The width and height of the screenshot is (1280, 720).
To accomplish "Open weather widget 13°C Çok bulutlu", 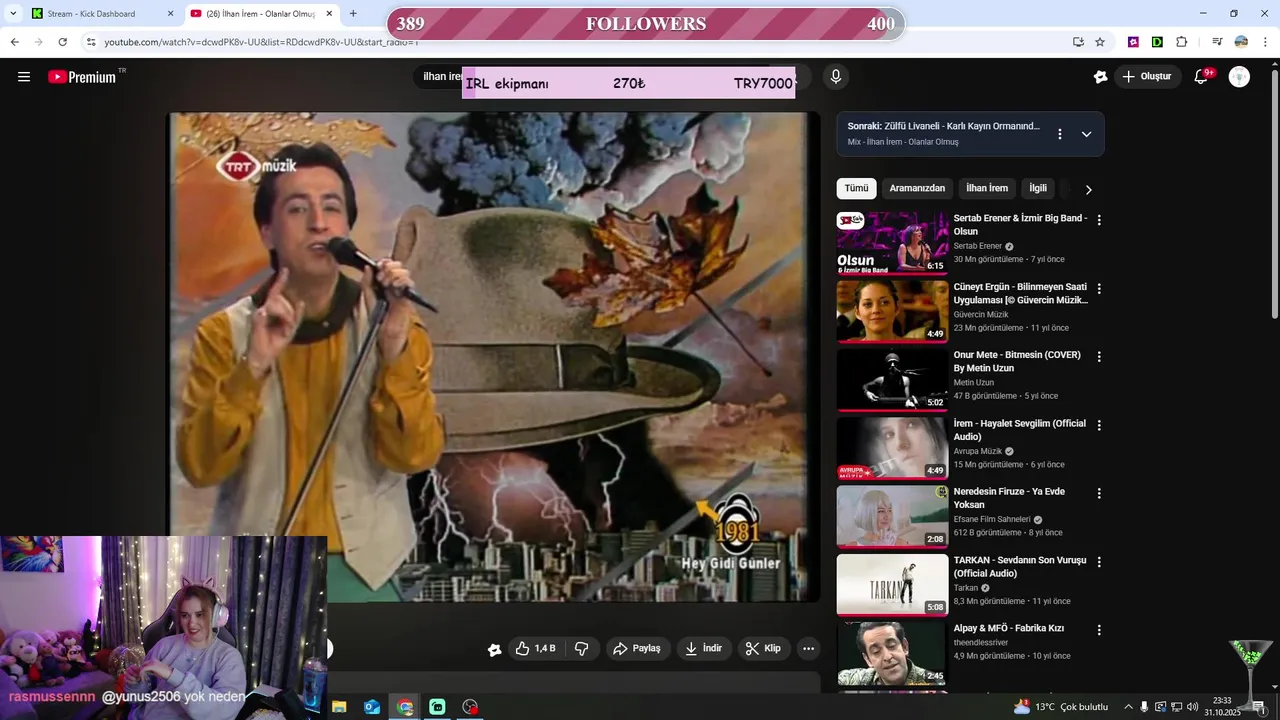I will coord(1061,707).
